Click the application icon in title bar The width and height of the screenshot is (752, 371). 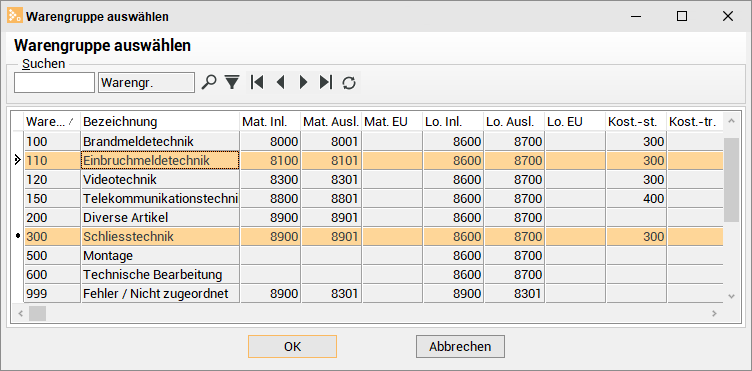click(15, 16)
